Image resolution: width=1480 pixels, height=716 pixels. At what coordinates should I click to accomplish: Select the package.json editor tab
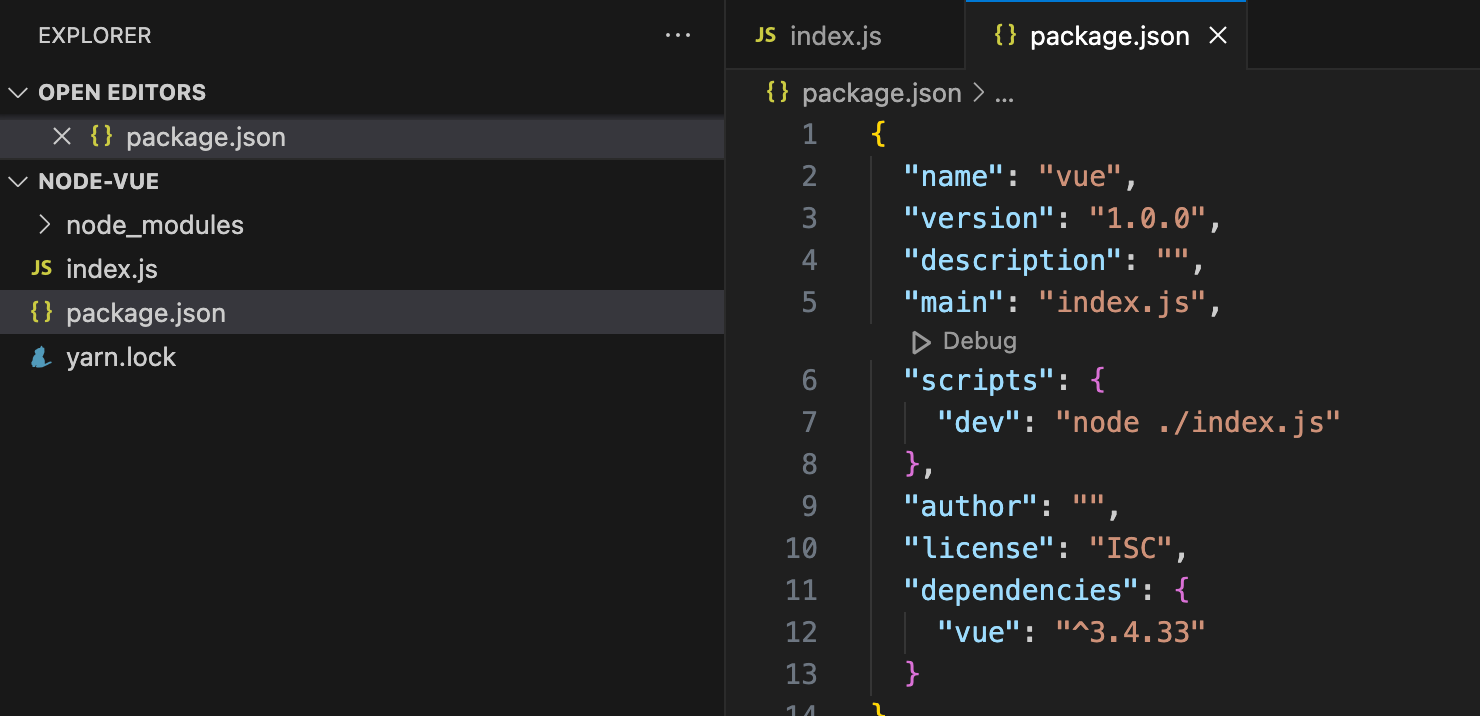point(1109,37)
